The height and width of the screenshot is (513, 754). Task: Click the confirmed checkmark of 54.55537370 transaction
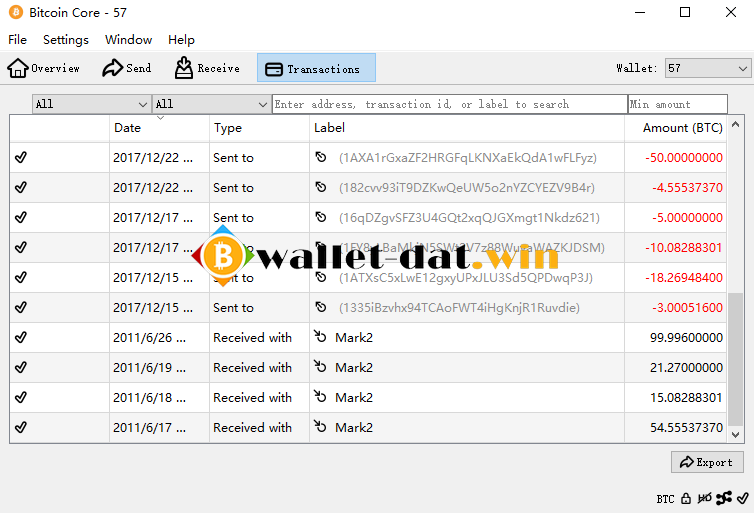click(x=21, y=427)
